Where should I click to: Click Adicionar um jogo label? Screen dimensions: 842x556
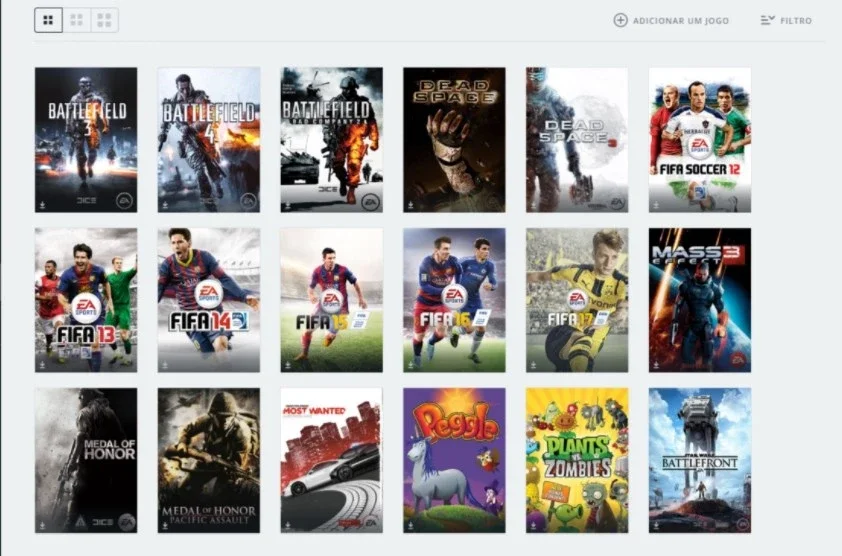click(680, 21)
